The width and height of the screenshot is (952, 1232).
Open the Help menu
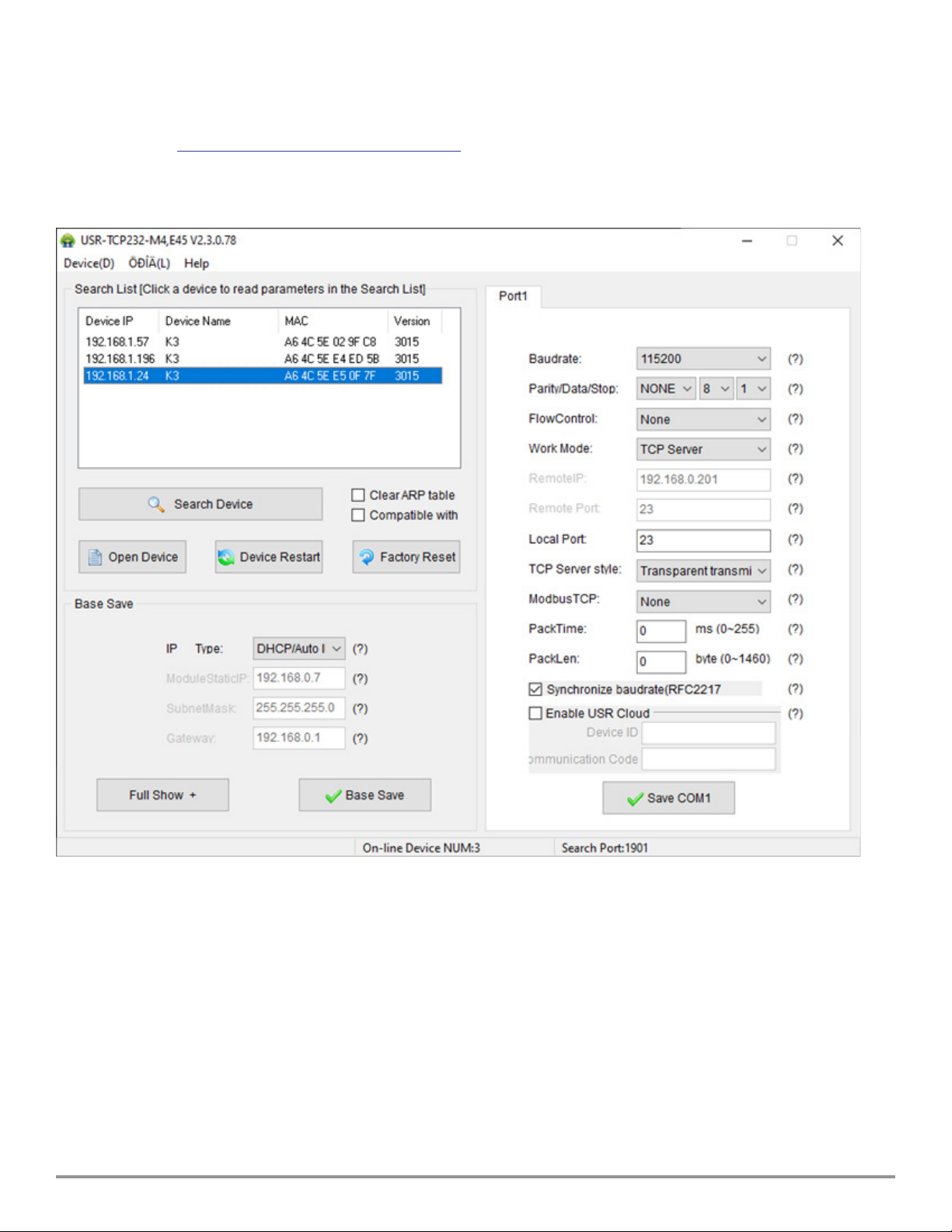197,264
